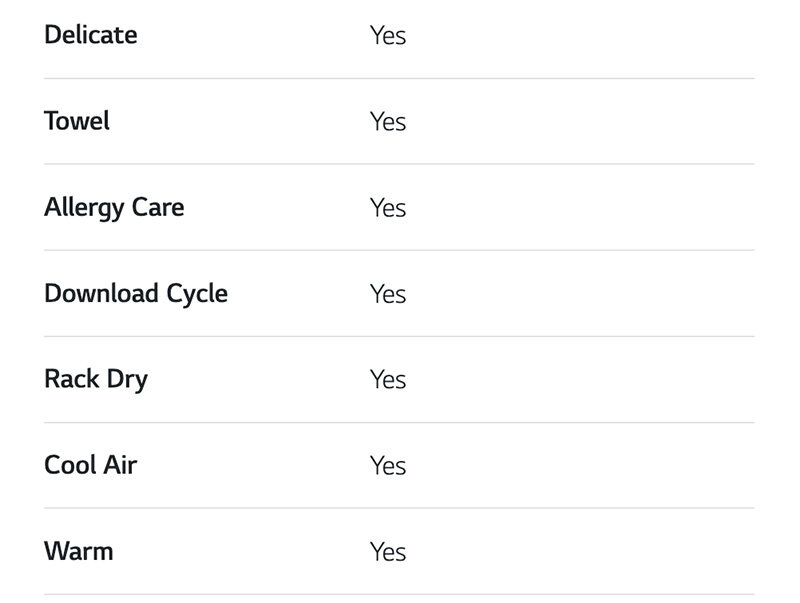Select the Yes value for Towel
The width and height of the screenshot is (800, 603).
[388, 122]
